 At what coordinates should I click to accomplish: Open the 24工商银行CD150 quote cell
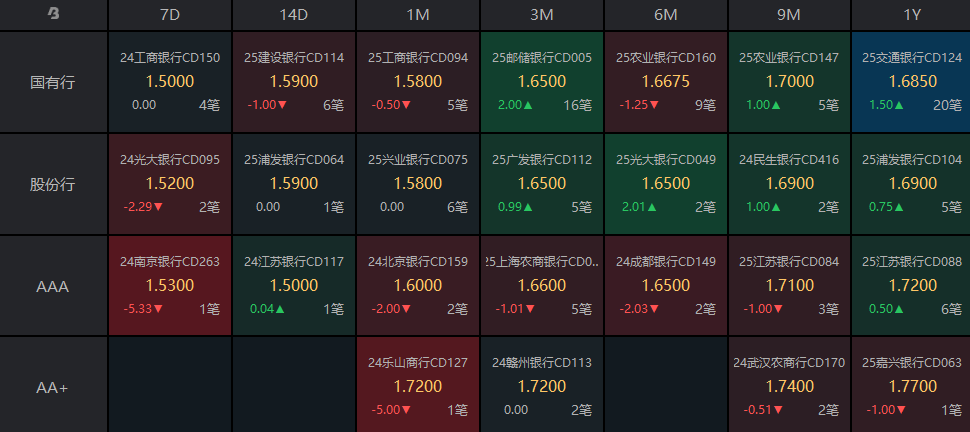(x=170, y=82)
